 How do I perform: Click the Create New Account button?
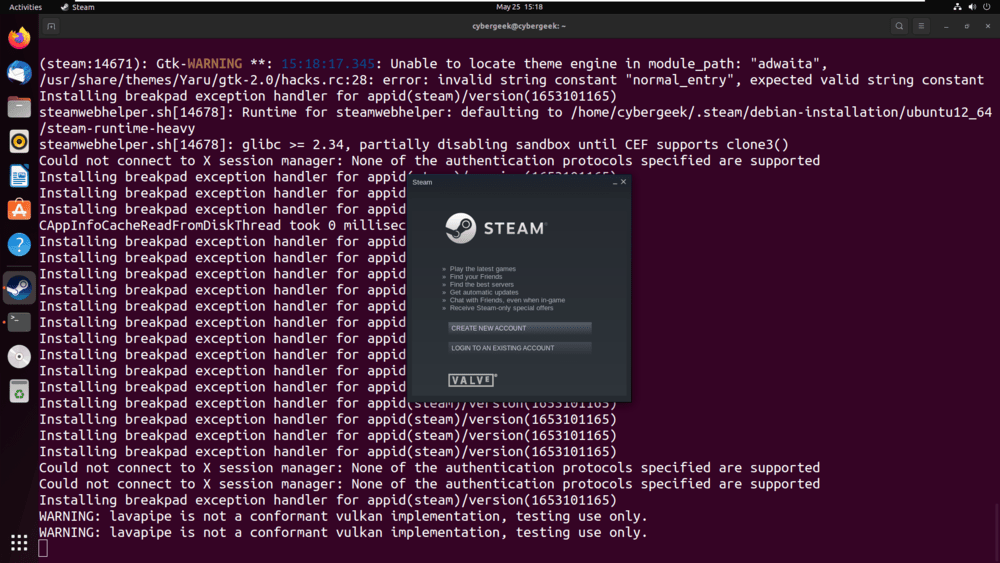519,328
